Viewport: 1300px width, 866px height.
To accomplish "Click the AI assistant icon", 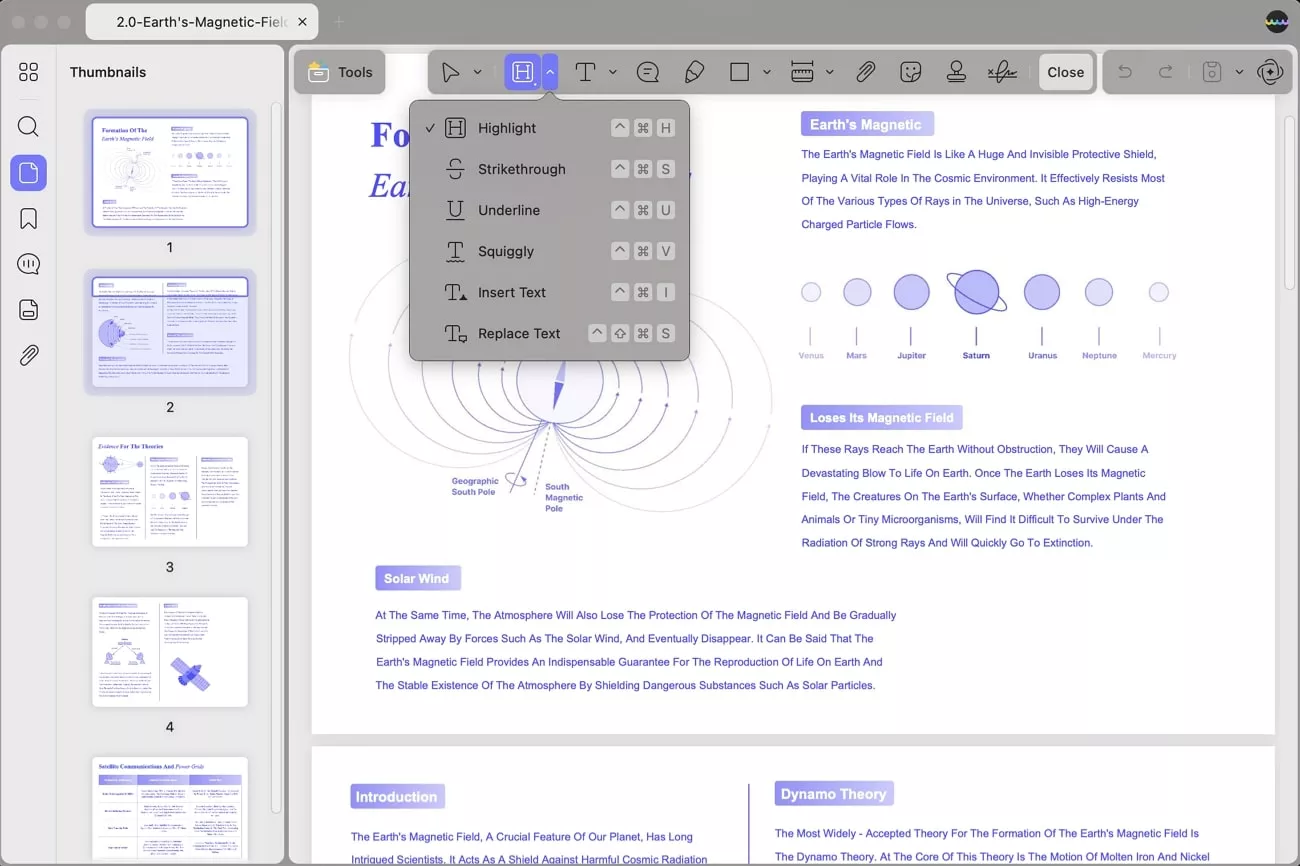I will (1269, 71).
